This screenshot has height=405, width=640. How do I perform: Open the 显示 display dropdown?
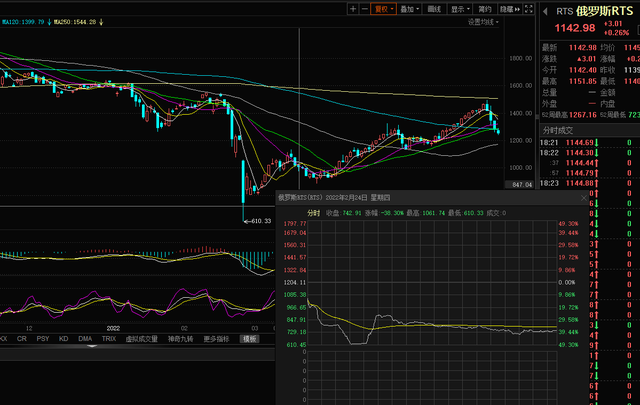460,9
